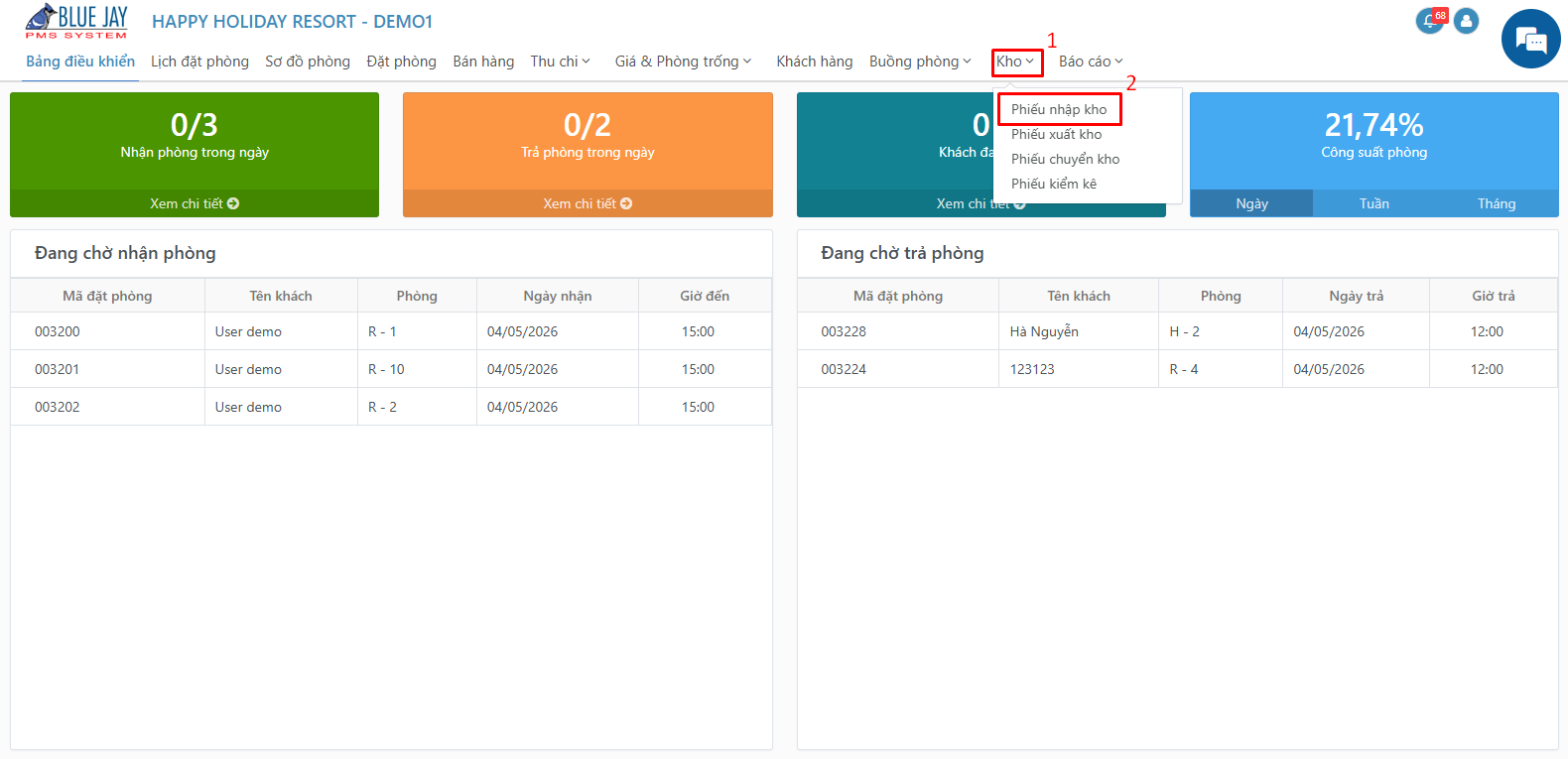Select booking code 003224

coord(844,369)
